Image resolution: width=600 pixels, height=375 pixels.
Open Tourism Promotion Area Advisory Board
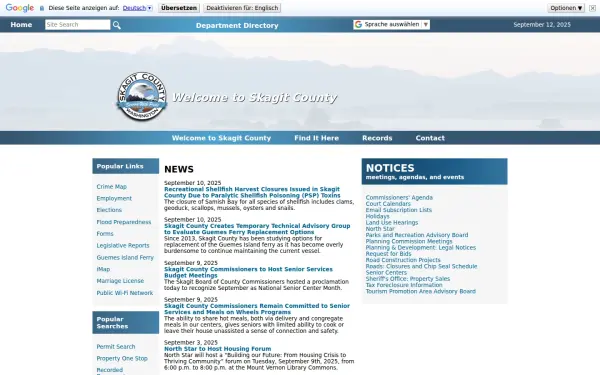[x=421, y=292]
